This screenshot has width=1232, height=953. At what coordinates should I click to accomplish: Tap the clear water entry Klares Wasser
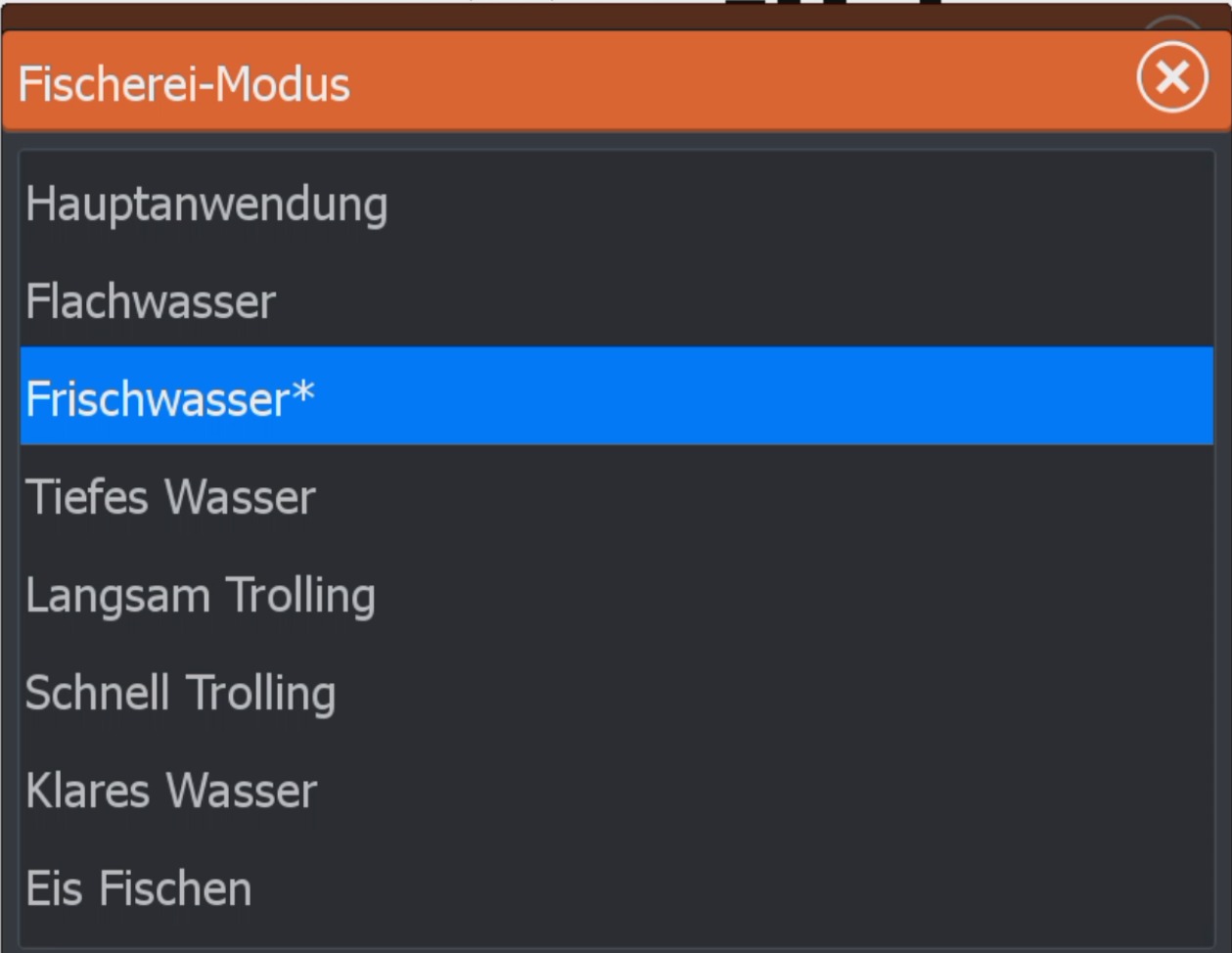tap(171, 791)
